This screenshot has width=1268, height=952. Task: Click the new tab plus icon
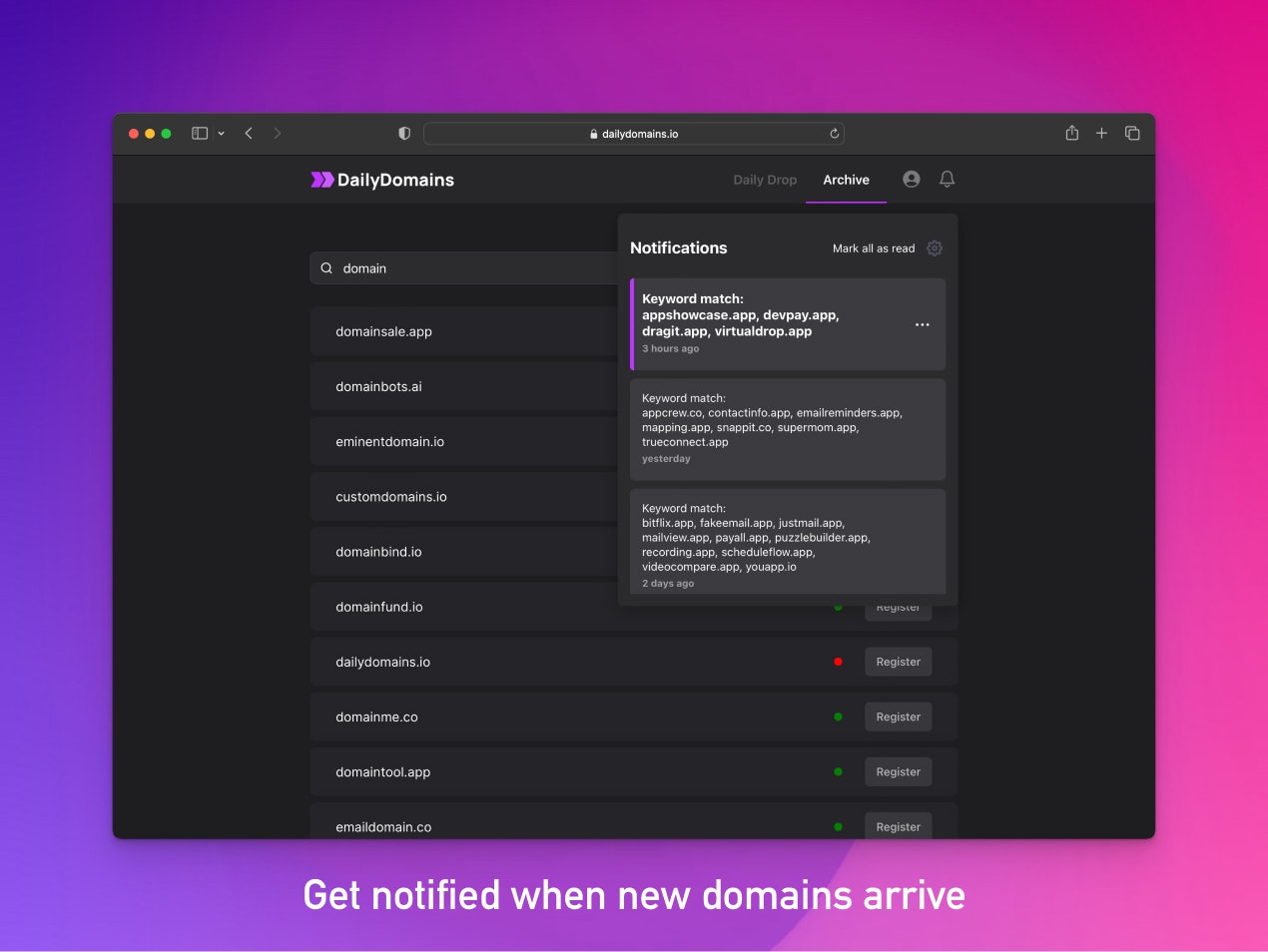(1101, 132)
